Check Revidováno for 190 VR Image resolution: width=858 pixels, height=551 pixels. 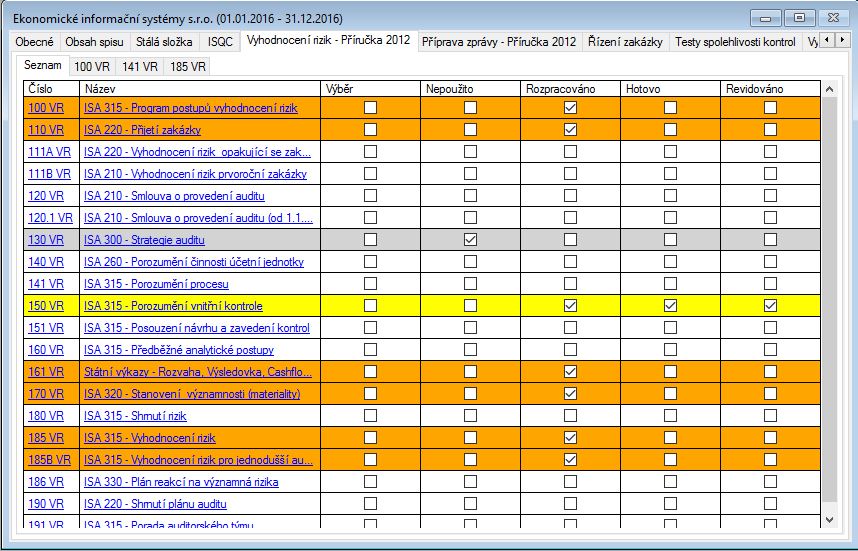pyautogui.click(x=770, y=503)
